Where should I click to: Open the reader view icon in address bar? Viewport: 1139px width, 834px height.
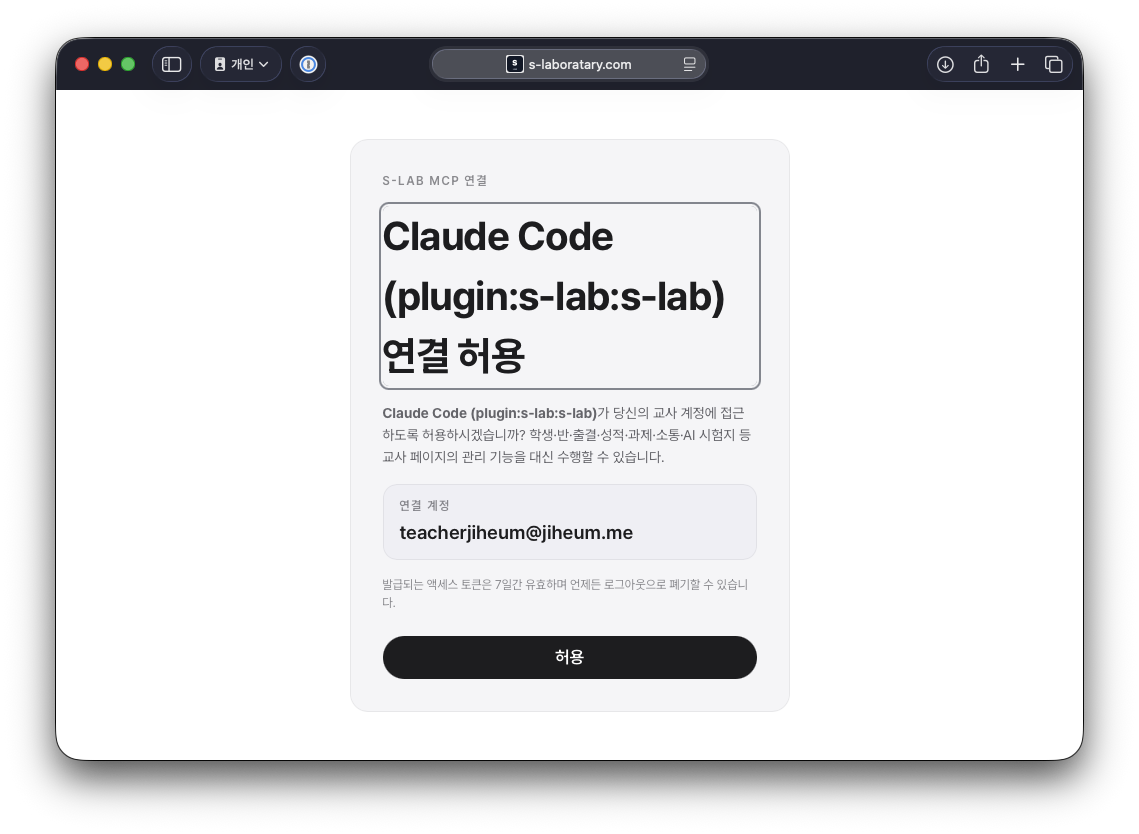coord(689,65)
